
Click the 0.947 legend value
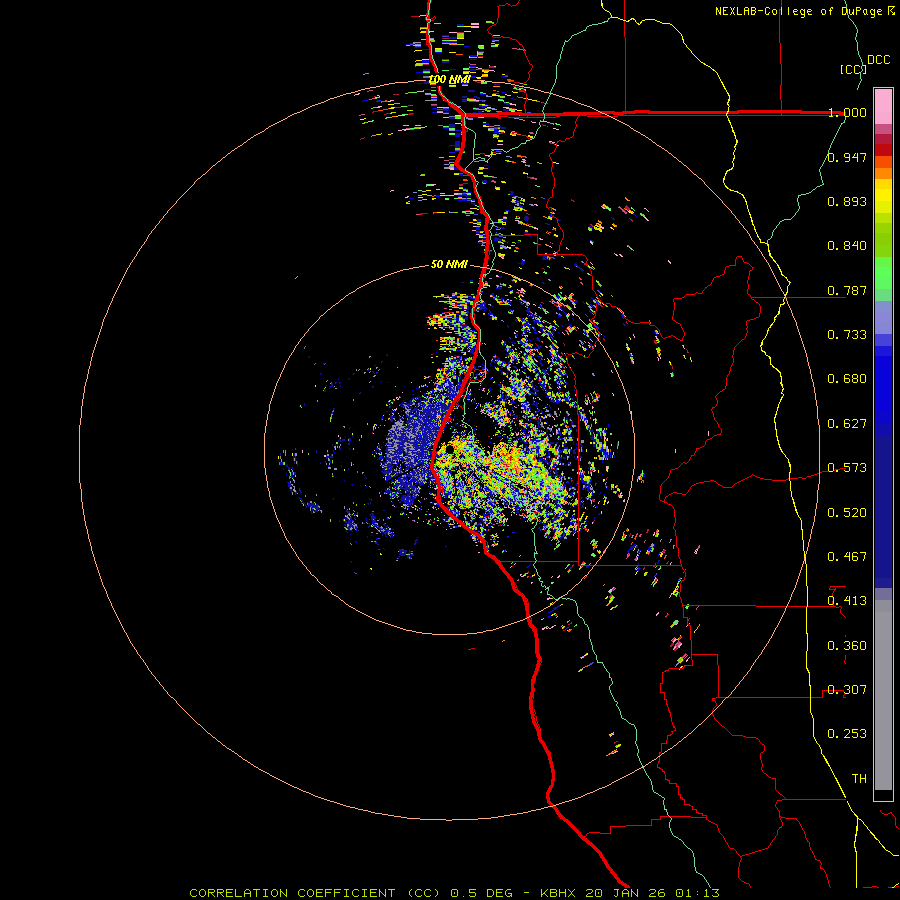pos(847,157)
